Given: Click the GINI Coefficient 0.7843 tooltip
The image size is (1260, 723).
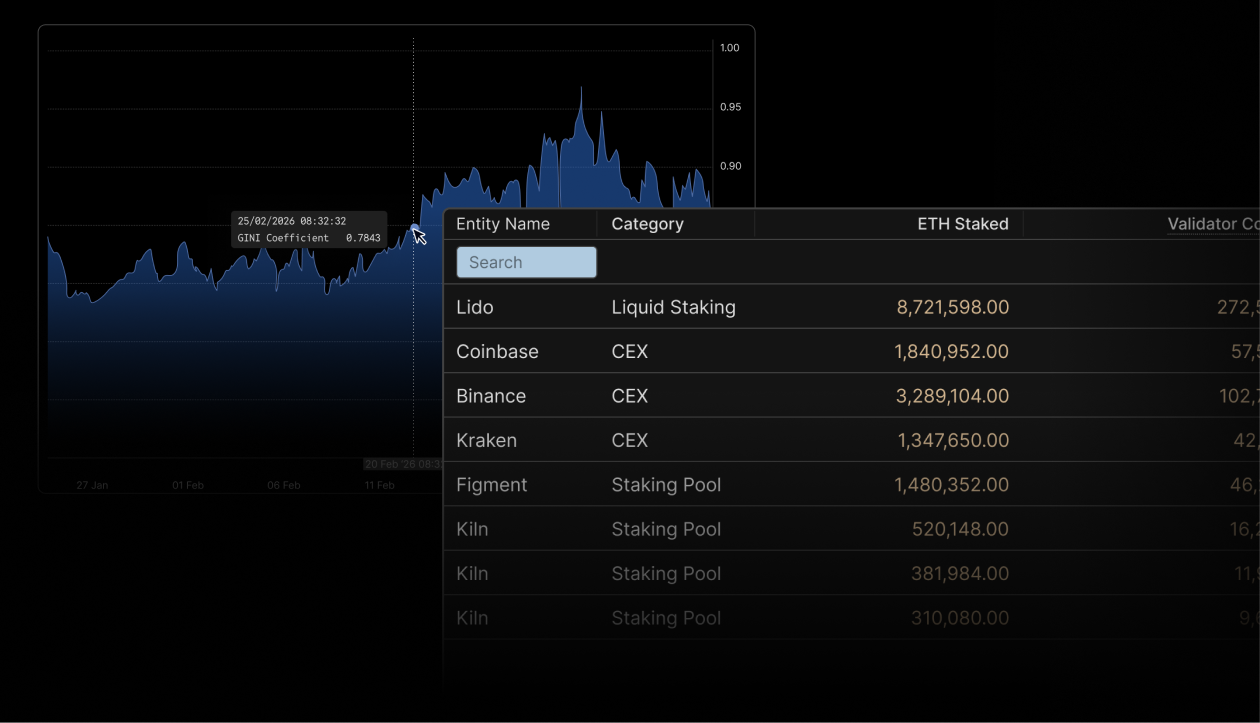Looking at the screenshot, I should (x=309, y=229).
